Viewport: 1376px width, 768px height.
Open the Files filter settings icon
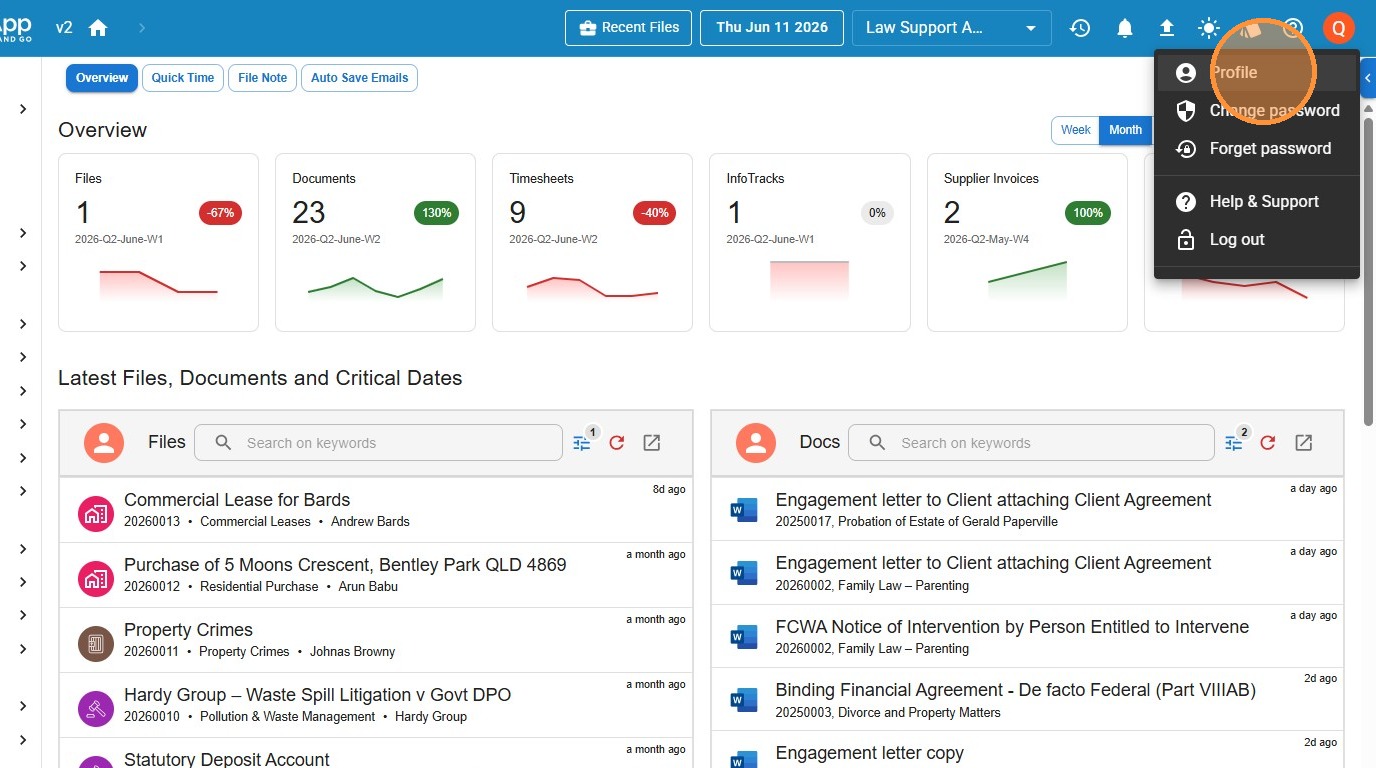(x=583, y=443)
